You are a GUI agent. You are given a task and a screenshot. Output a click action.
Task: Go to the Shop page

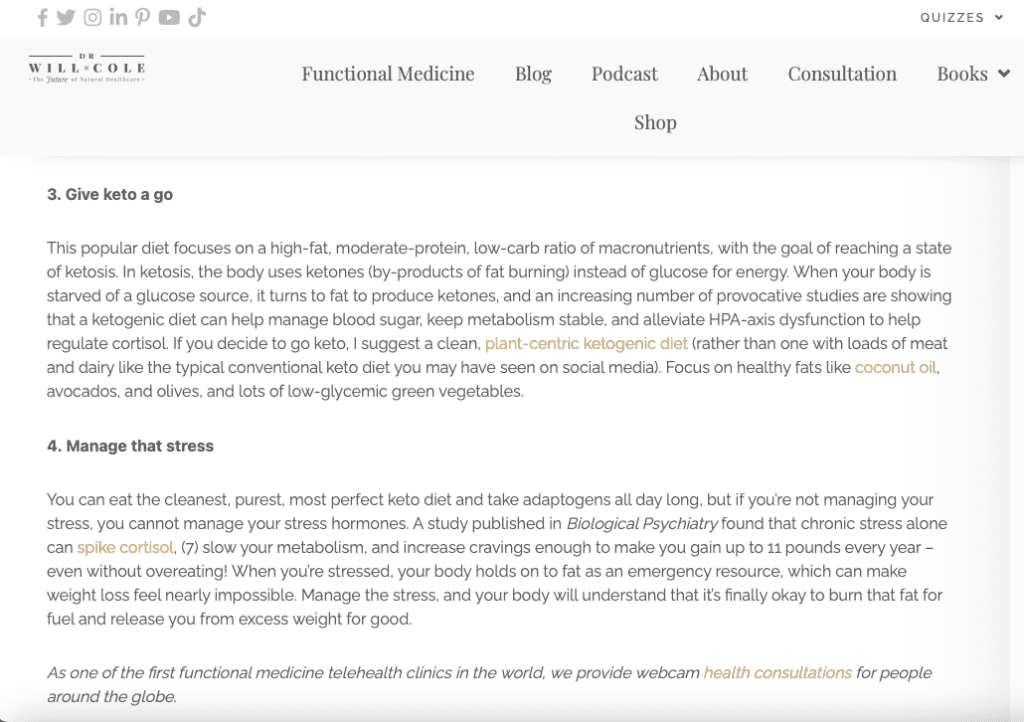(x=655, y=122)
